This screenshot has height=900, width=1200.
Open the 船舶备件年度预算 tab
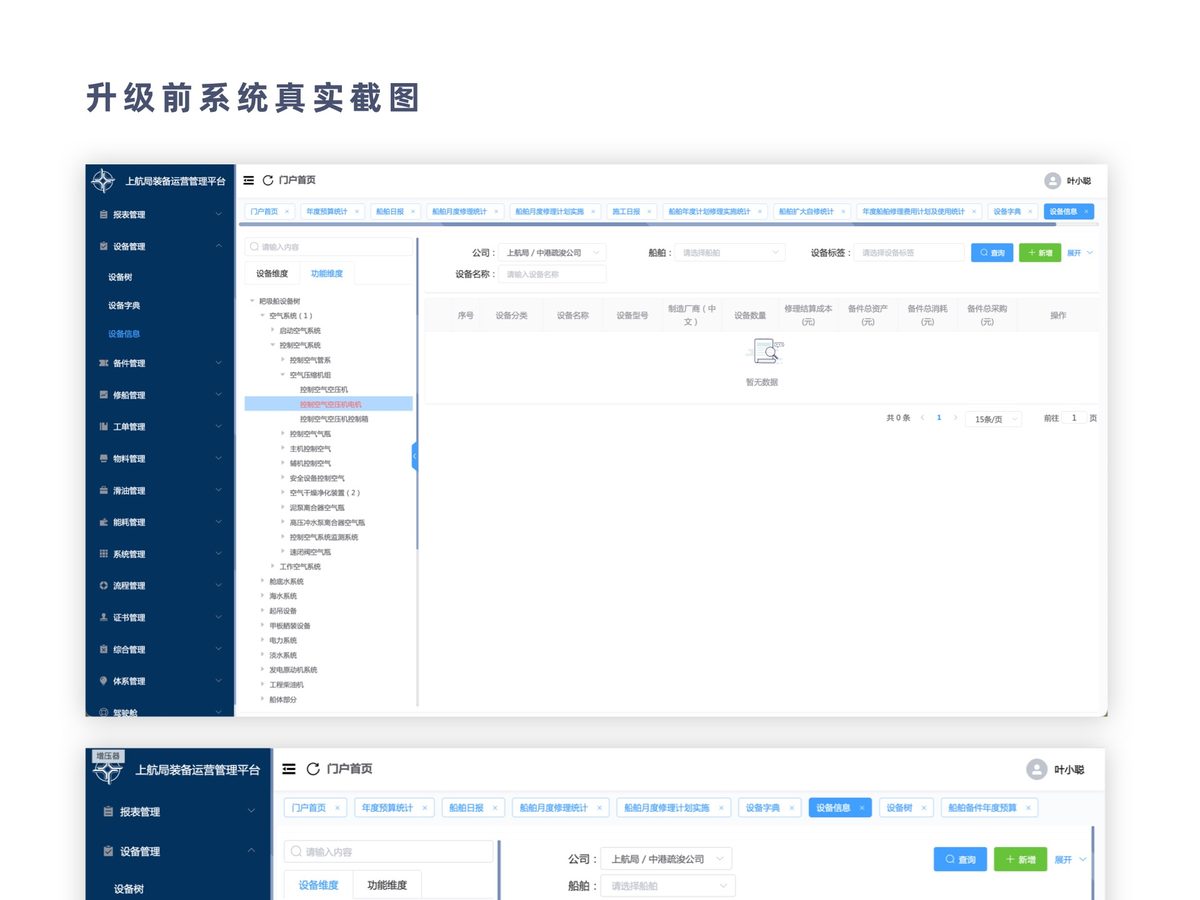[989, 808]
